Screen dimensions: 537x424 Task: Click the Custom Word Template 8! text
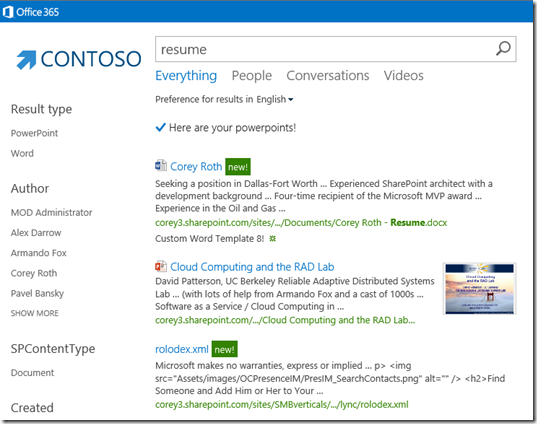tap(210, 239)
